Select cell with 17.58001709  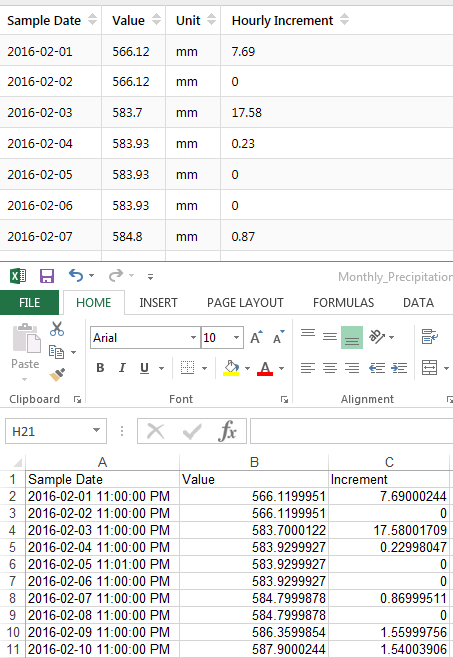tap(389, 530)
